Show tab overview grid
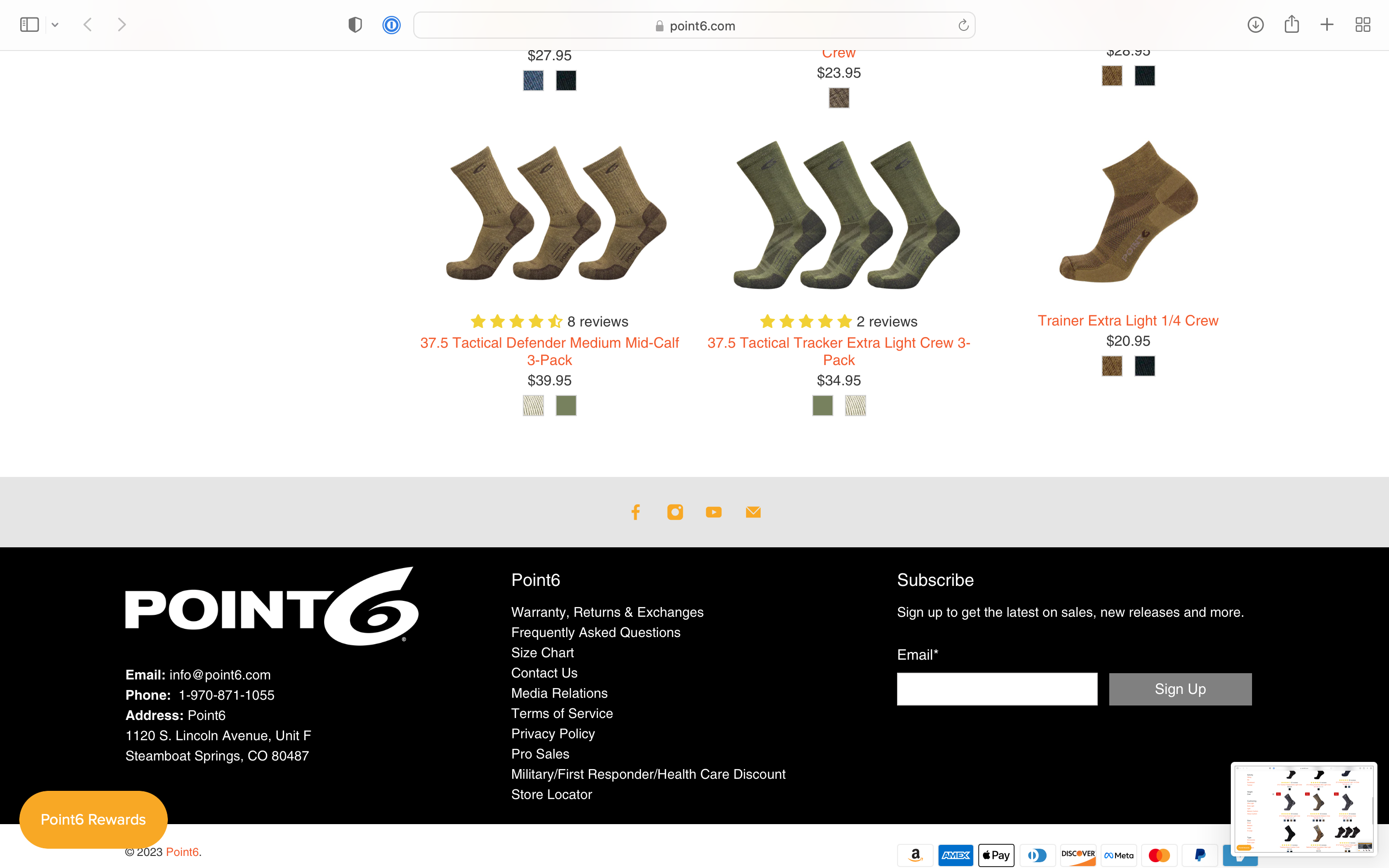 pyautogui.click(x=1362, y=25)
